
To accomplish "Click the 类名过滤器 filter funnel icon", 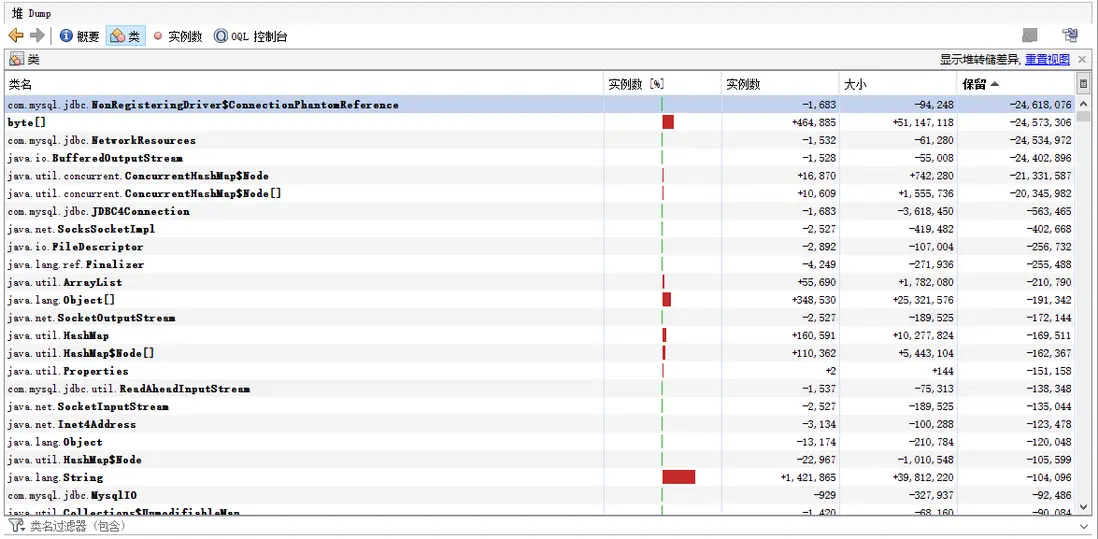I will point(15,526).
